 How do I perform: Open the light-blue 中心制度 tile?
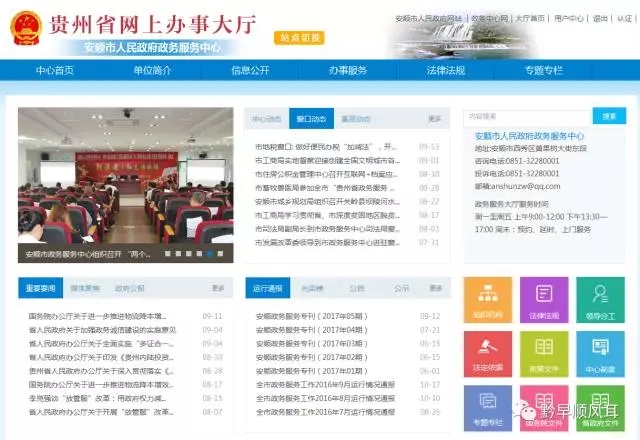(x=600, y=354)
